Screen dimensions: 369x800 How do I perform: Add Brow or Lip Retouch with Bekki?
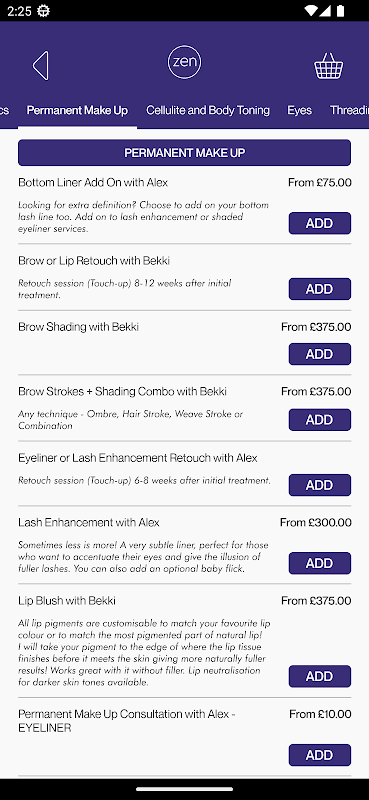(319, 289)
